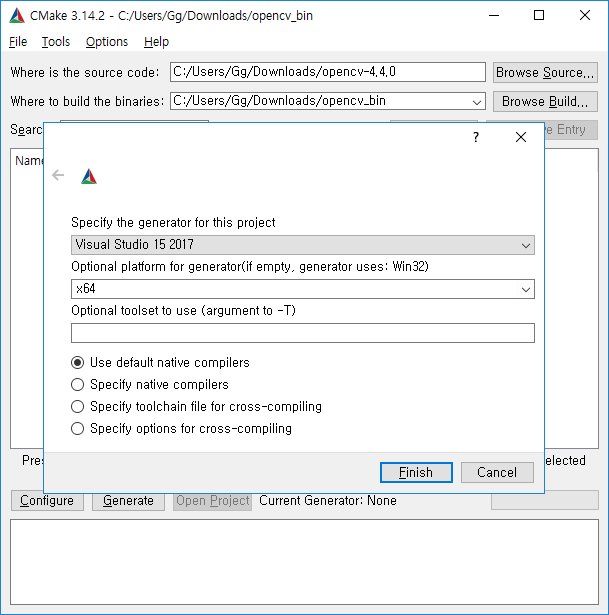The image size is (609, 615).
Task: Open the File menu
Action: coord(18,42)
